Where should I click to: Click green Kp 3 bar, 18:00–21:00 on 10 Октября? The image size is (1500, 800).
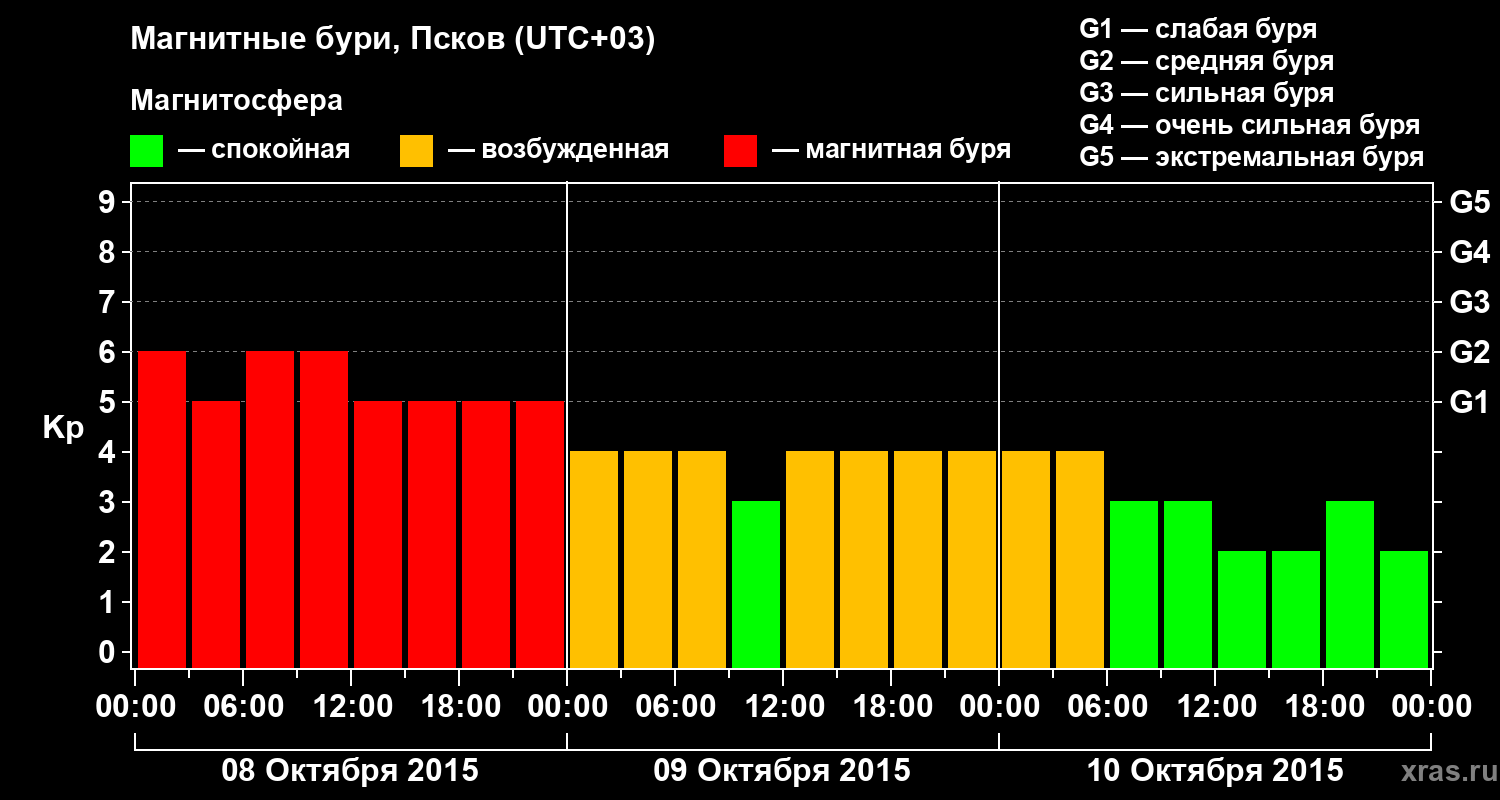pos(1350,585)
